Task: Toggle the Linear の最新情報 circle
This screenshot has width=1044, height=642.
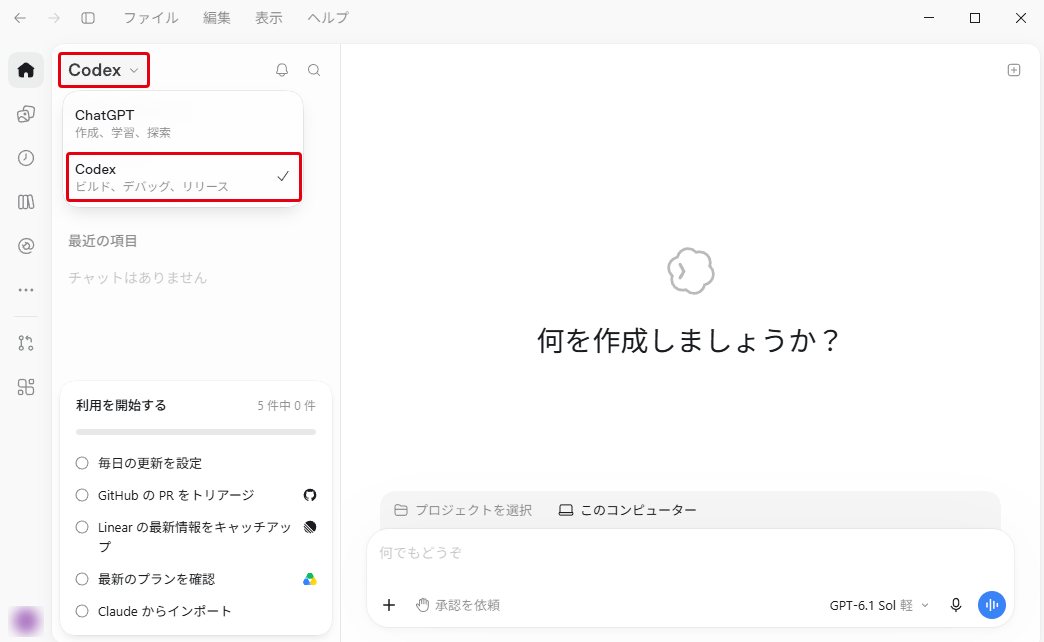Action: click(82, 527)
